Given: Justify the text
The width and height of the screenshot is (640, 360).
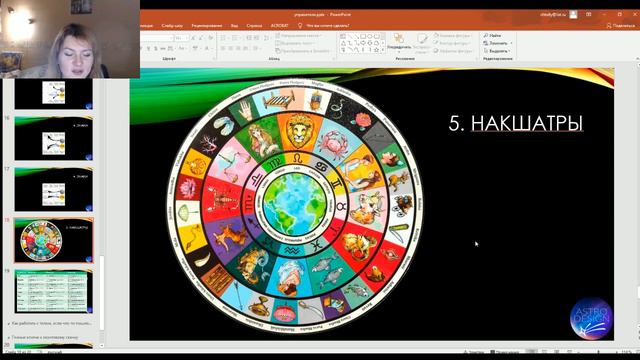Looking at the screenshot, I should [245, 49].
